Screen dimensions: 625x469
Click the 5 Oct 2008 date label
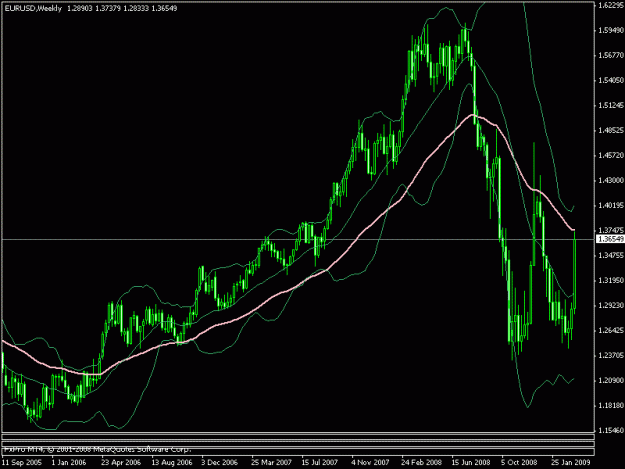pyautogui.click(x=519, y=463)
